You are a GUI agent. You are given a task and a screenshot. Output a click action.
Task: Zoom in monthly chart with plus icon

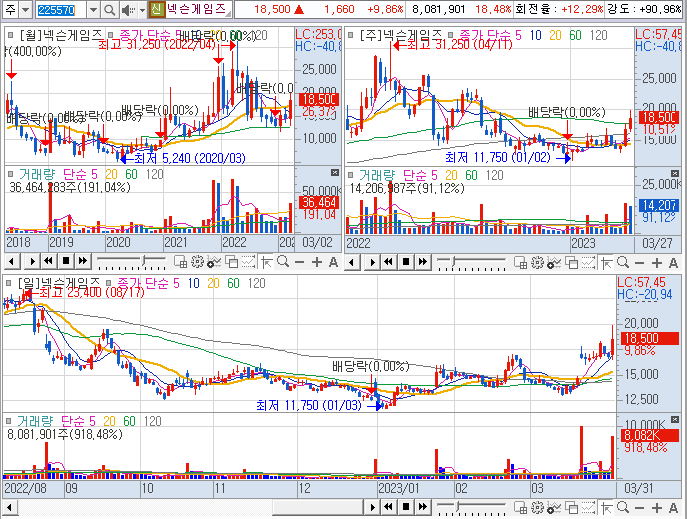[x=316, y=262]
